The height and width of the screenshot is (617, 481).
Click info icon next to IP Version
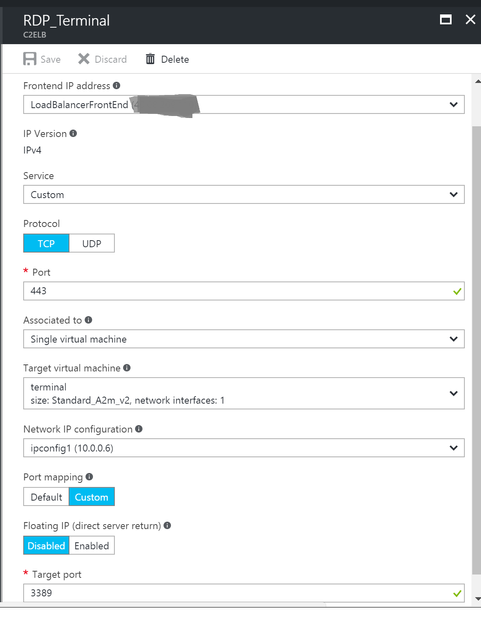coord(73,133)
